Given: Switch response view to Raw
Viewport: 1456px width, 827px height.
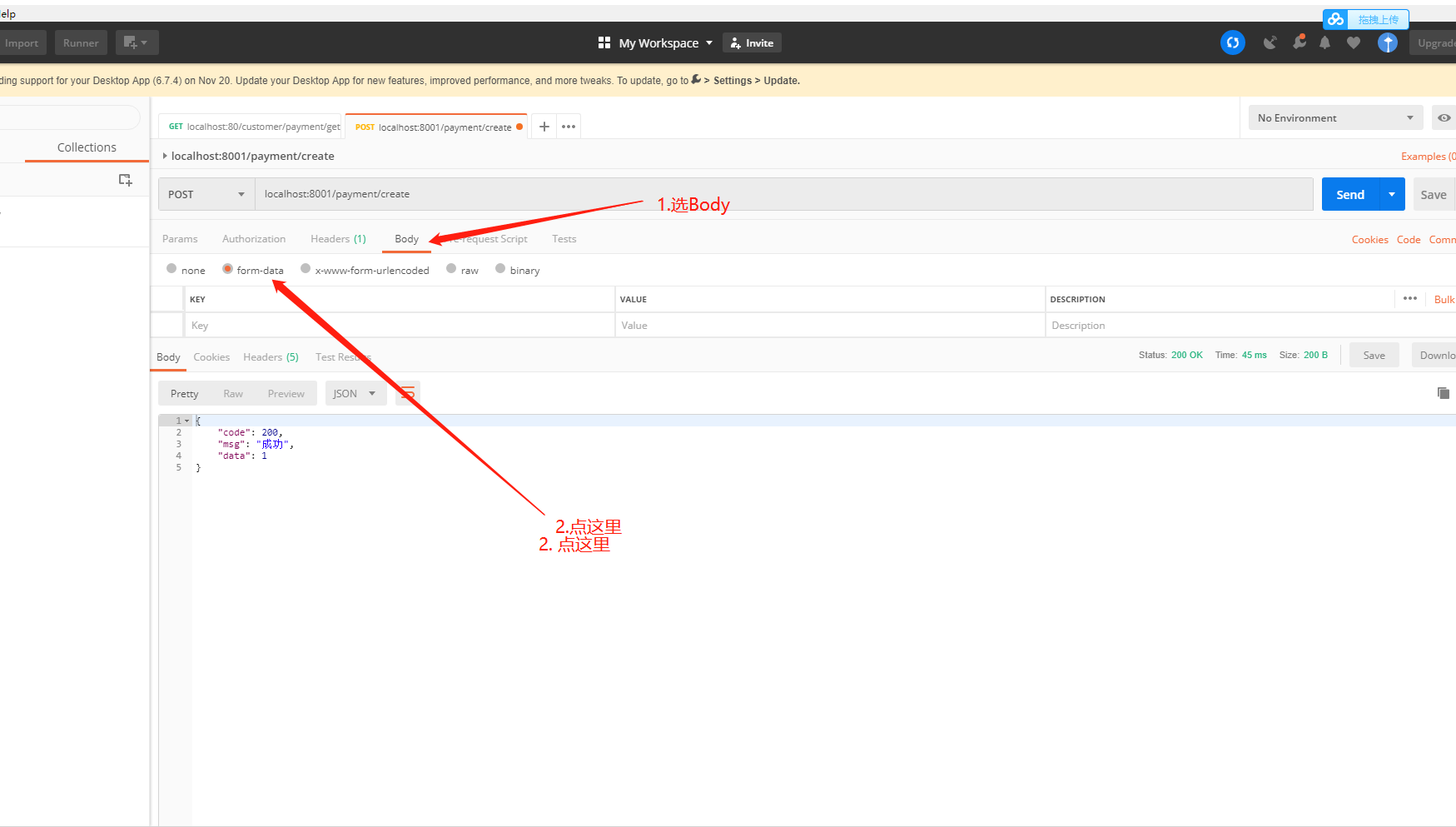Looking at the screenshot, I should (233, 393).
